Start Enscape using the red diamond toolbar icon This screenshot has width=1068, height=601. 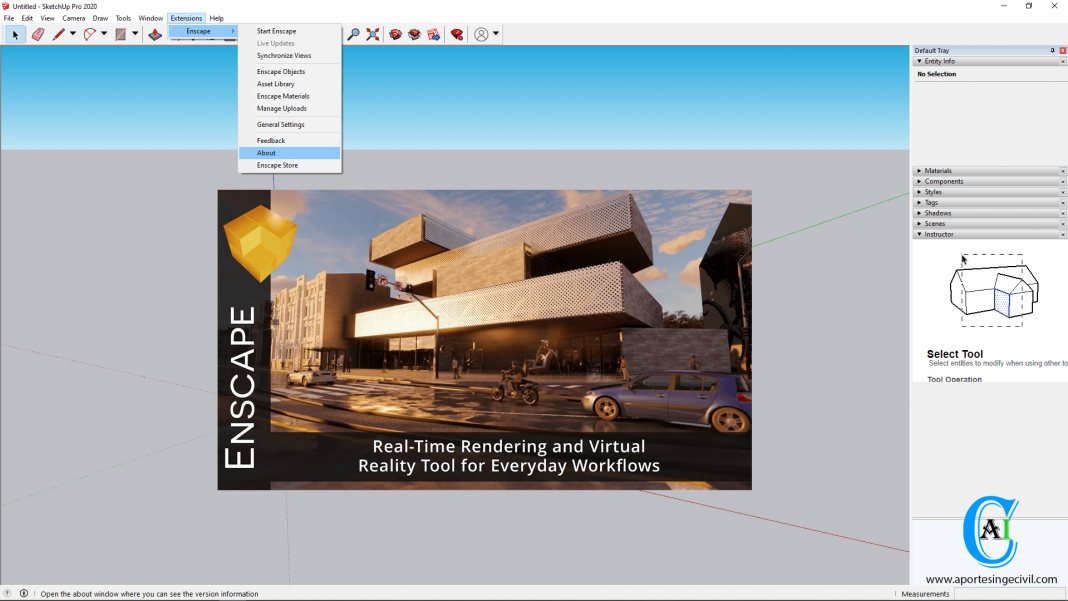coord(394,34)
